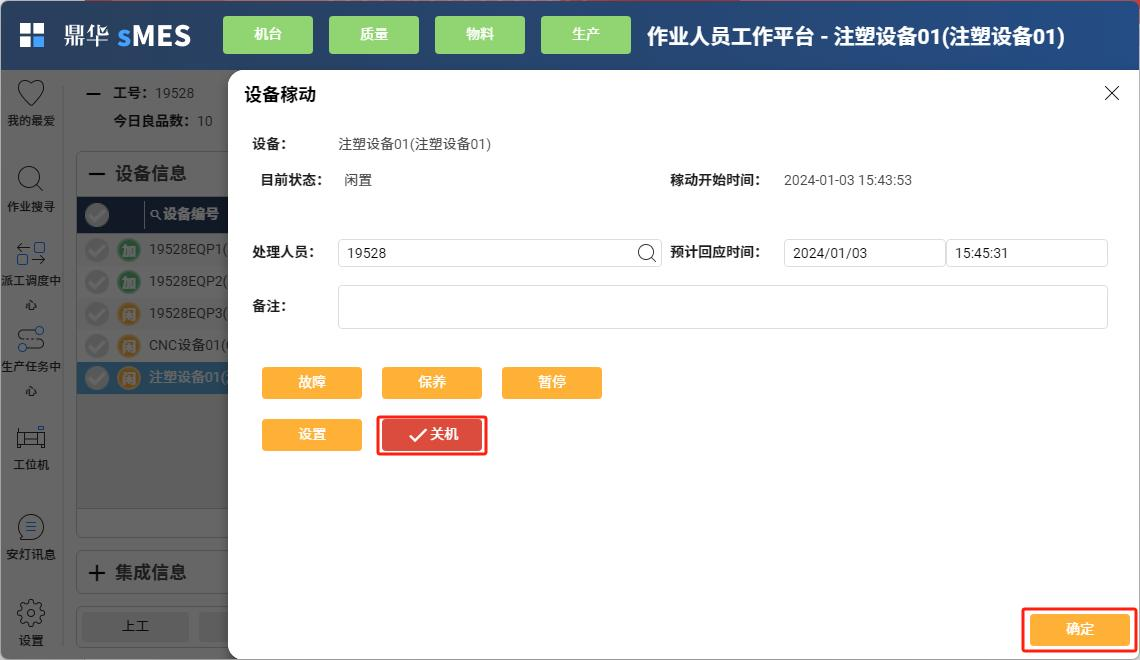Expand the 集成信息 panel
Viewport: 1140px width, 660px height.
pyautogui.click(x=97, y=573)
